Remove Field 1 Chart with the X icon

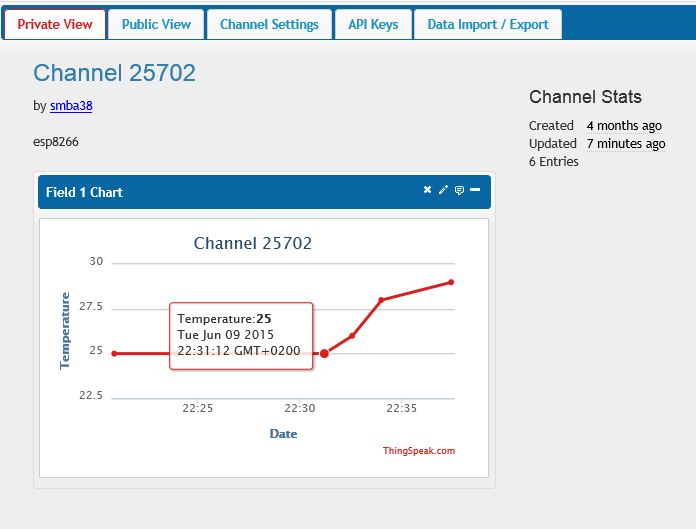click(x=427, y=190)
